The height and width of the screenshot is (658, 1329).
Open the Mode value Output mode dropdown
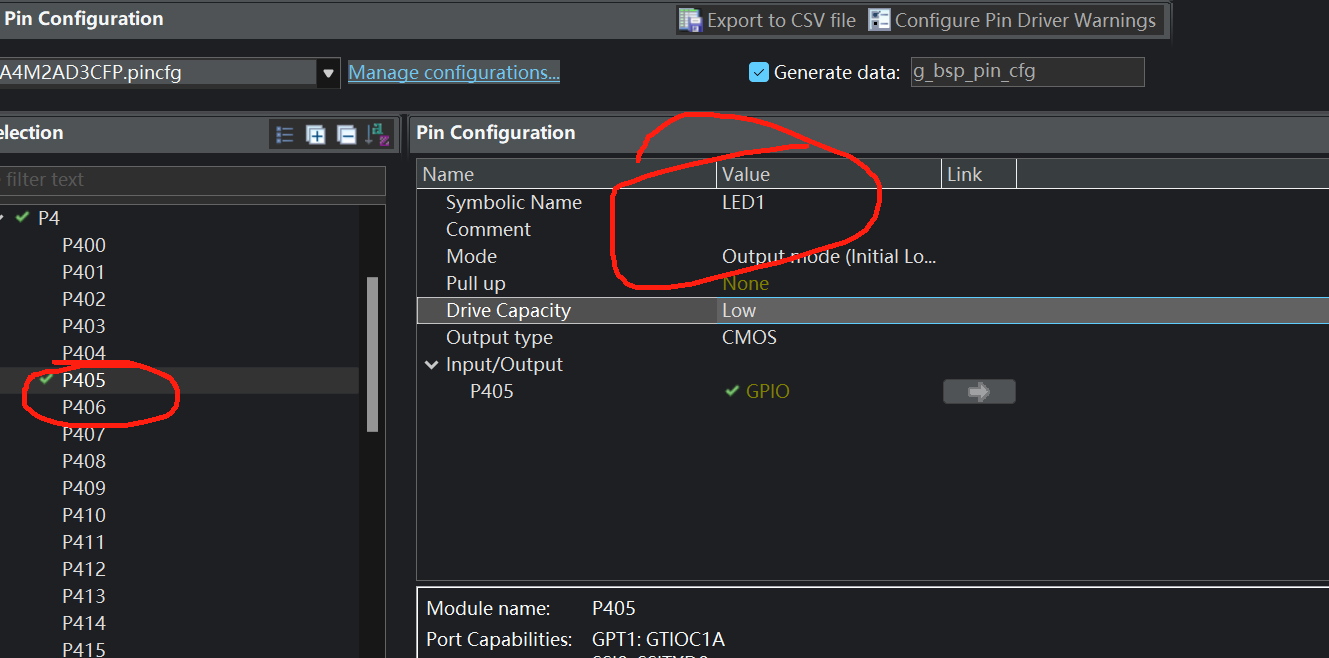[x=829, y=257]
